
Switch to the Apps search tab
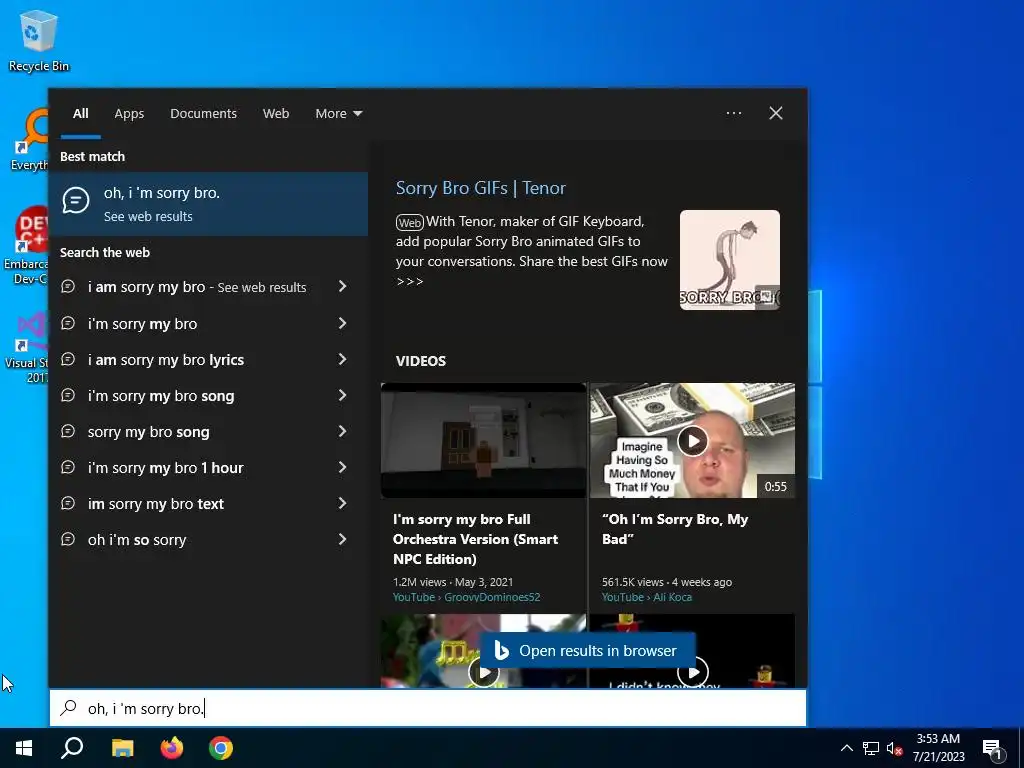129,114
